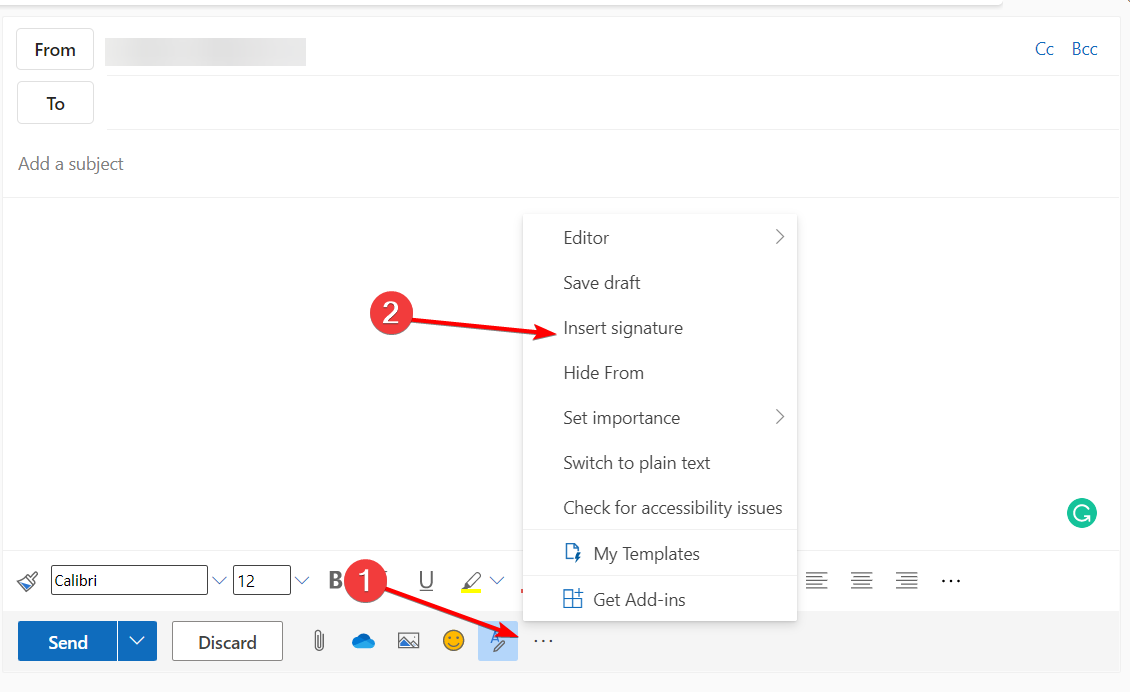
Task: Apply yellow highlight color
Action: [471, 581]
